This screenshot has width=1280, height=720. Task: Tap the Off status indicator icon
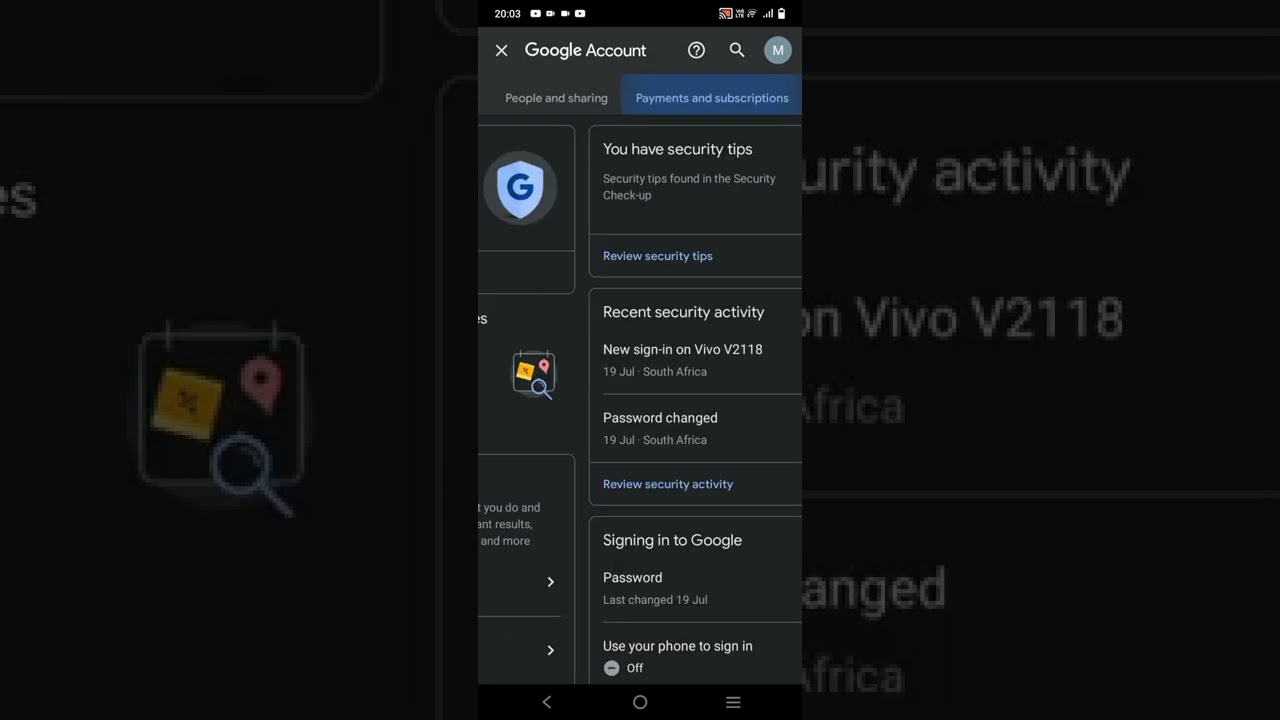pos(612,668)
